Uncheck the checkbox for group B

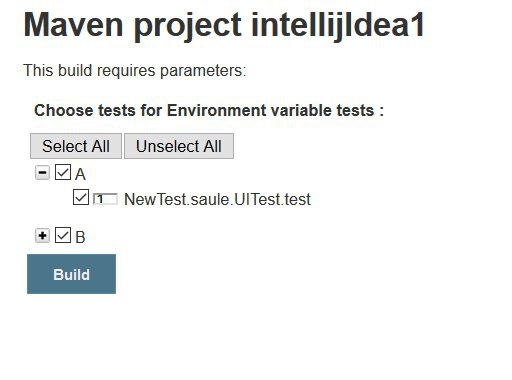[63, 235]
